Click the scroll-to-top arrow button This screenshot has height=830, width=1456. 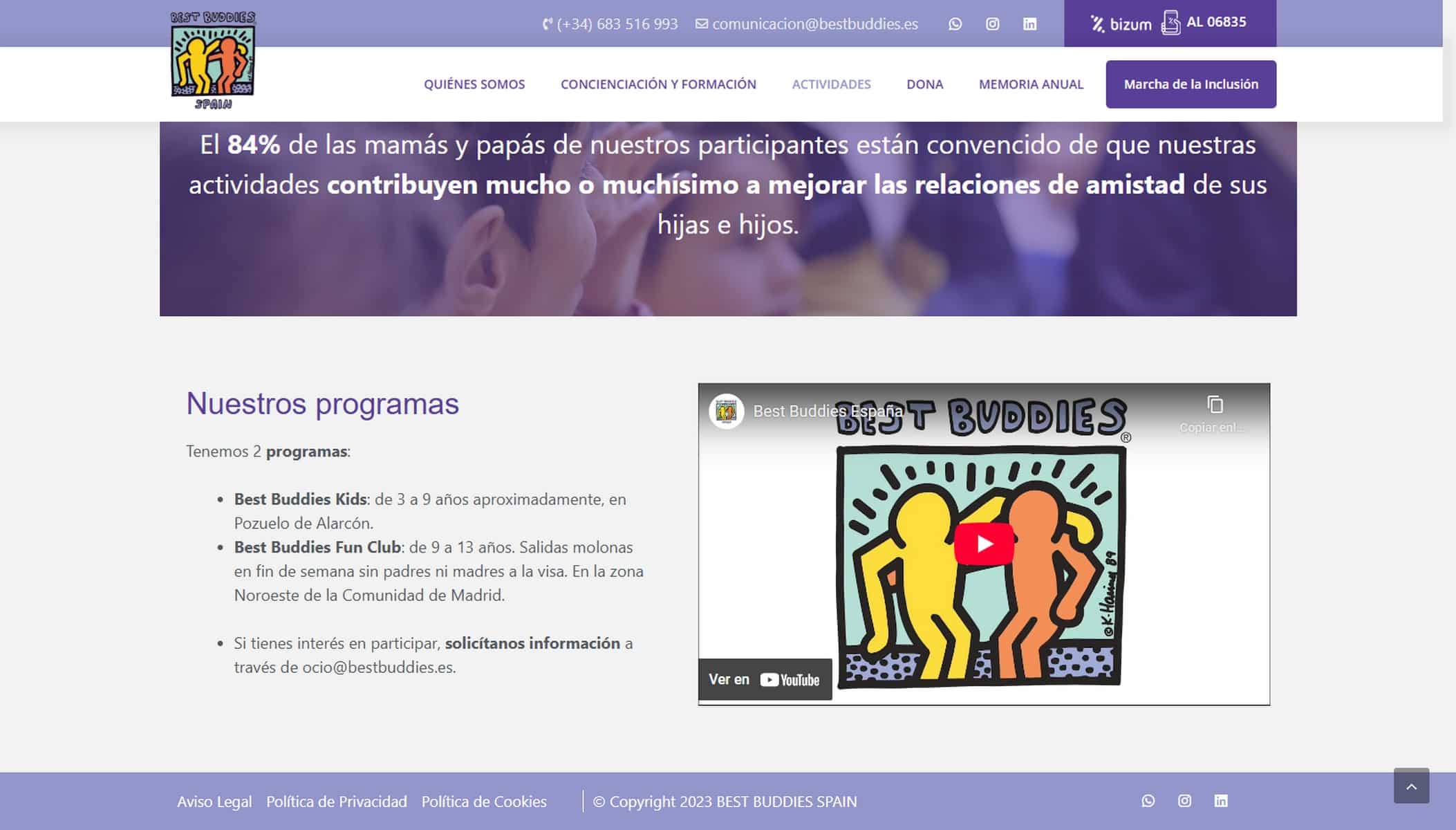tap(1411, 786)
